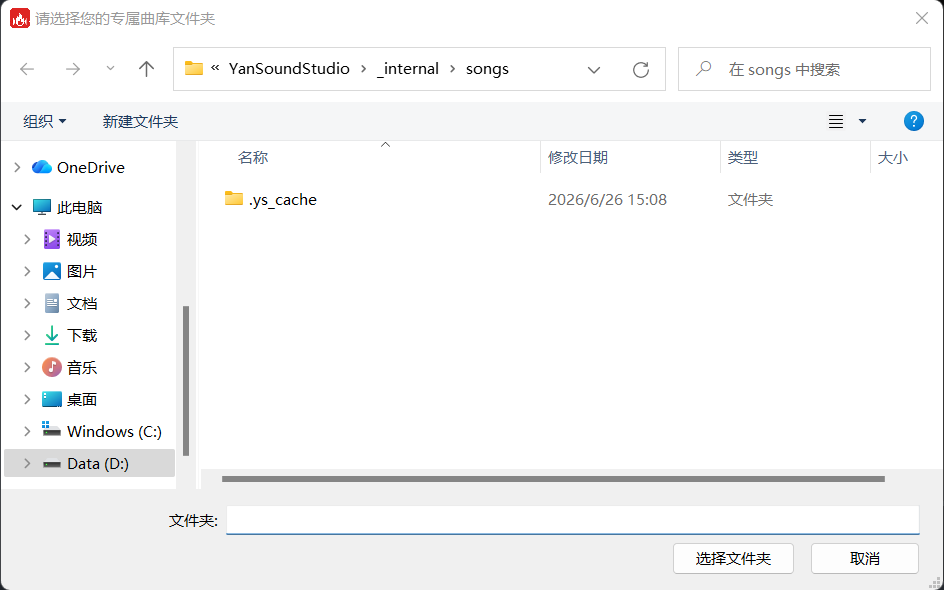Open the 音乐 folder
Image resolution: width=944 pixels, height=590 pixels.
point(82,367)
